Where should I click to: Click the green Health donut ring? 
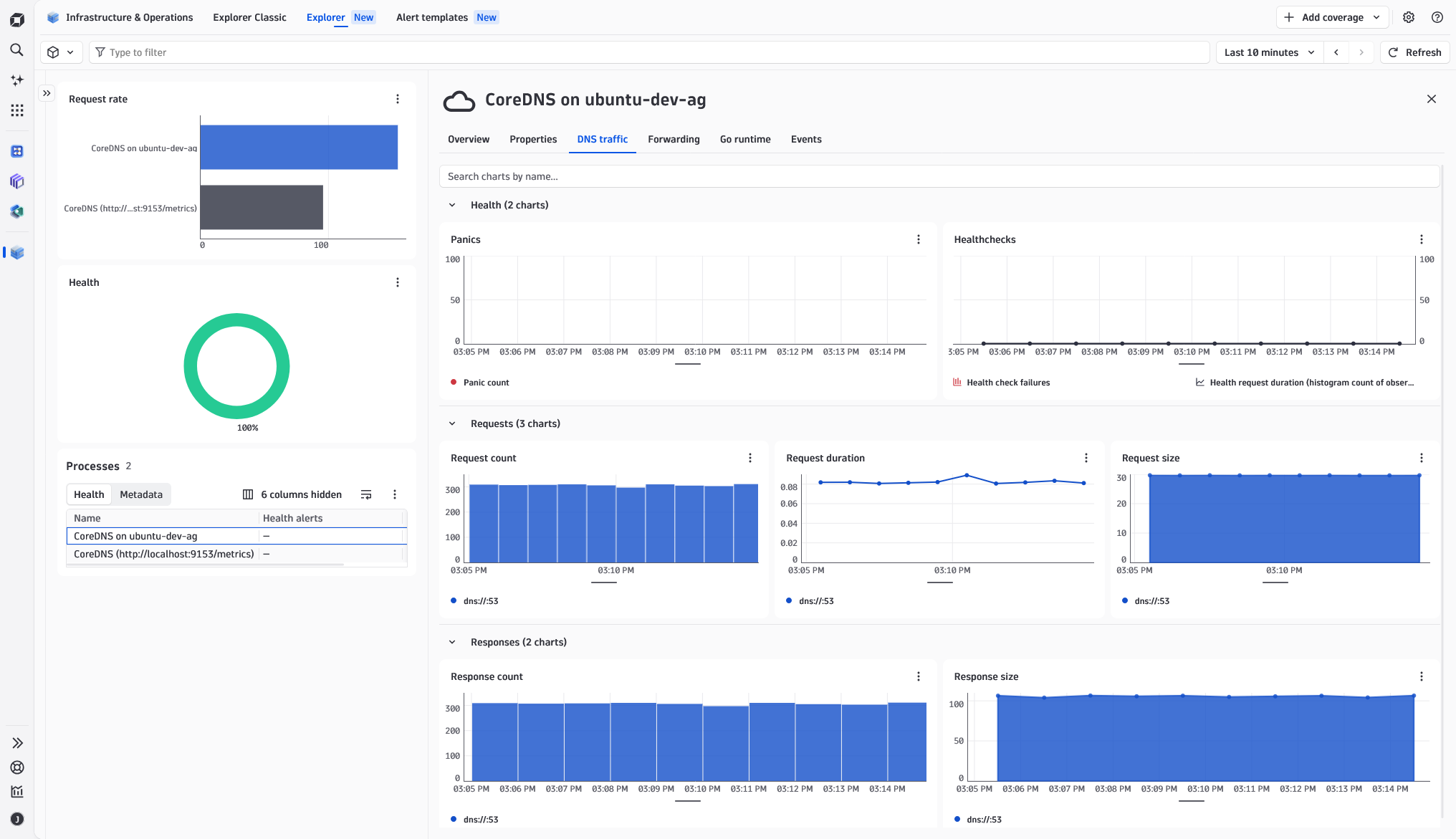236,319
